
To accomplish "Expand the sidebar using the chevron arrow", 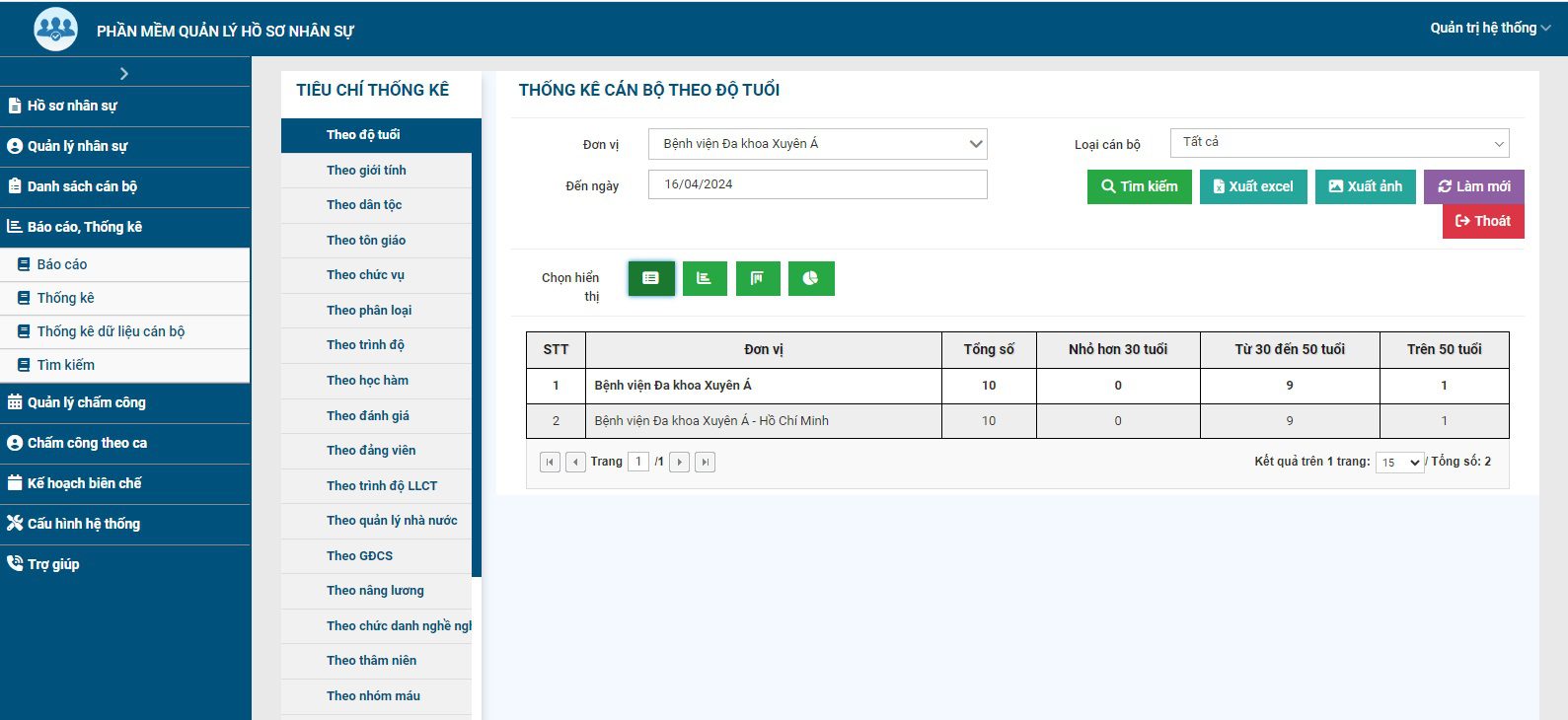I will pyautogui.click(x=124, y=73).
